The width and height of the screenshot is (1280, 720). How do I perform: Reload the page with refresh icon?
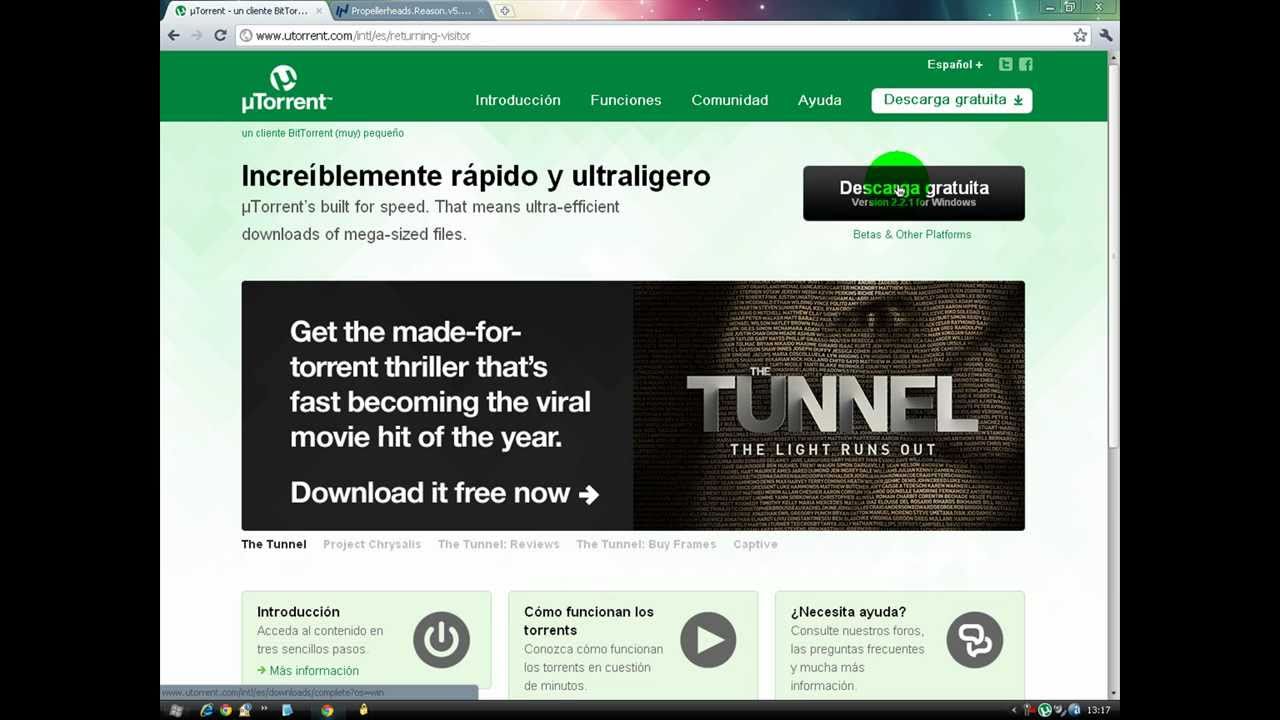(x=220, y=35)
